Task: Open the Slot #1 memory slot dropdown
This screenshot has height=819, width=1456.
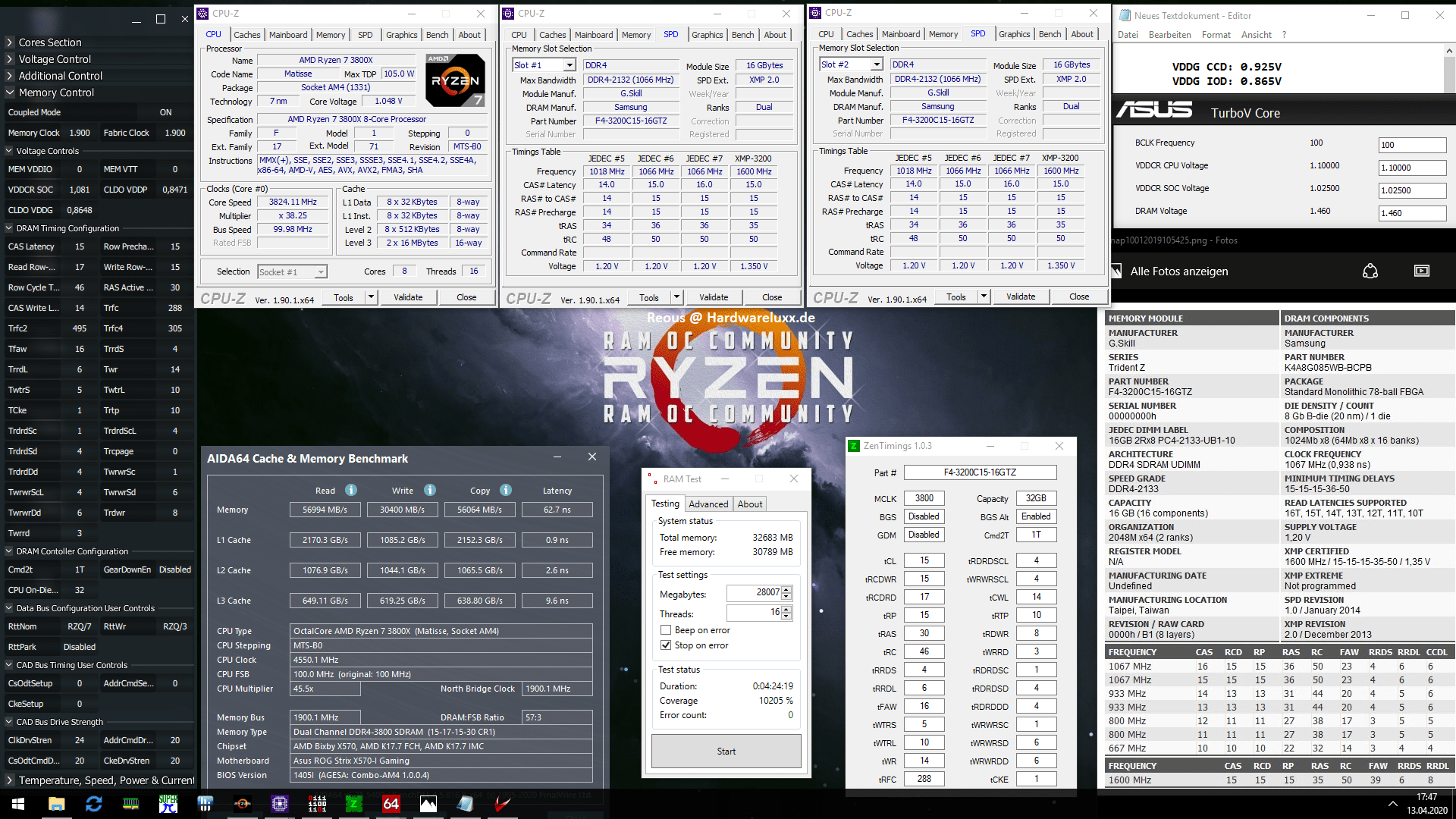Action: pyautogui.click(x=570, y=65)
